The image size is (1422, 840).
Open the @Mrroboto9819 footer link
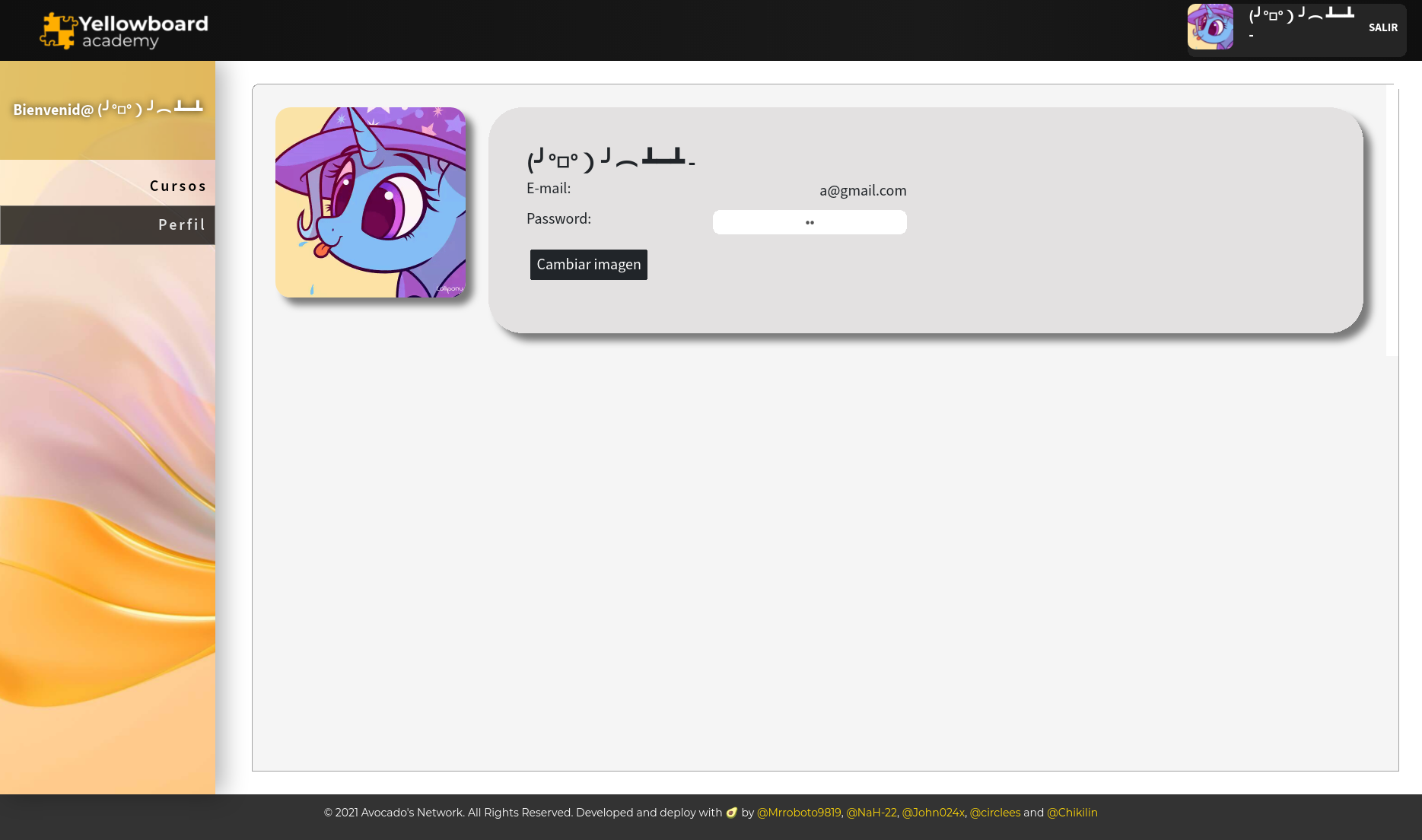coord(799,813)
